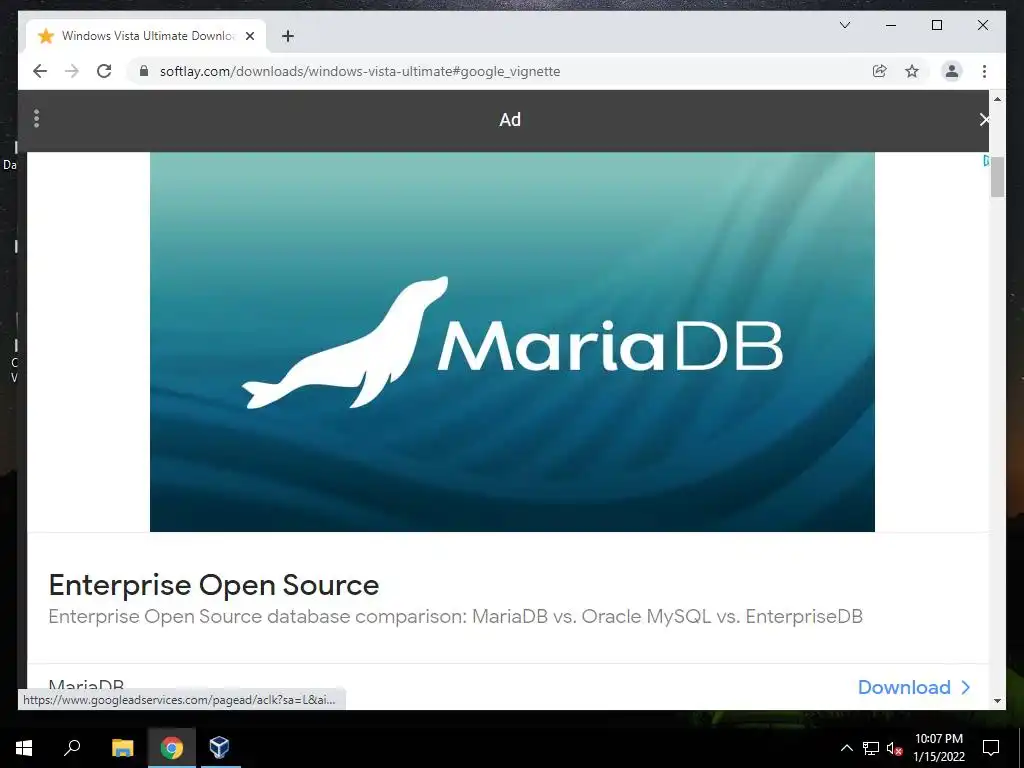Show hidden system tray icons
The width and height of the screenshot is (1024, 768).
[x=846, y=748]
